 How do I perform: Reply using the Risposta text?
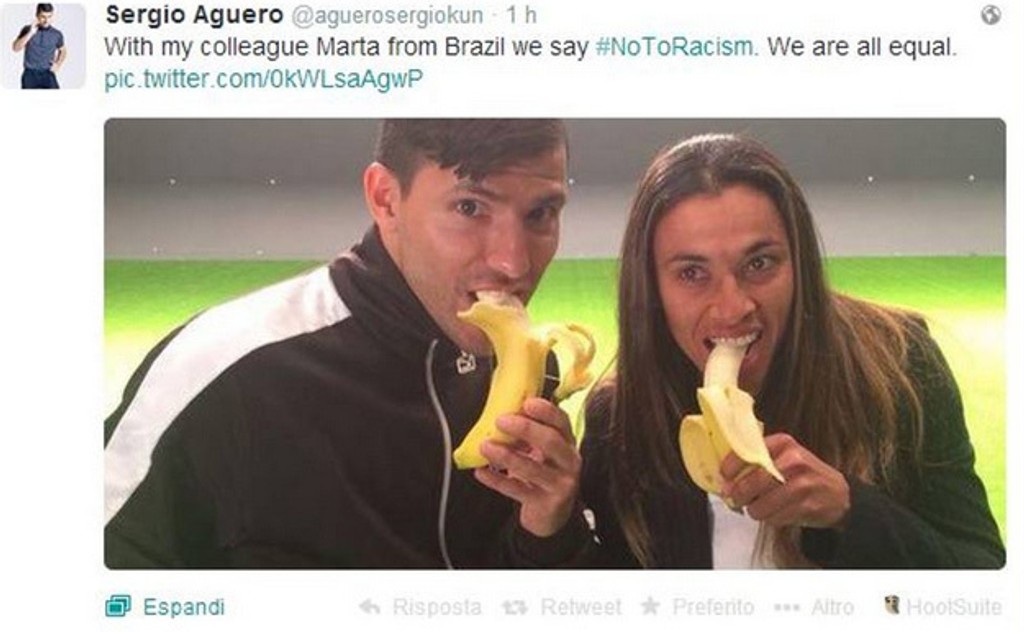coord(436,607)
